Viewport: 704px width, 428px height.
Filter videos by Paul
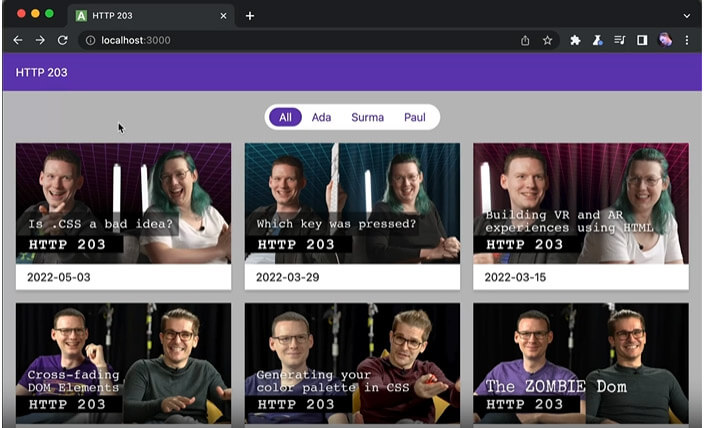[414, 117]
